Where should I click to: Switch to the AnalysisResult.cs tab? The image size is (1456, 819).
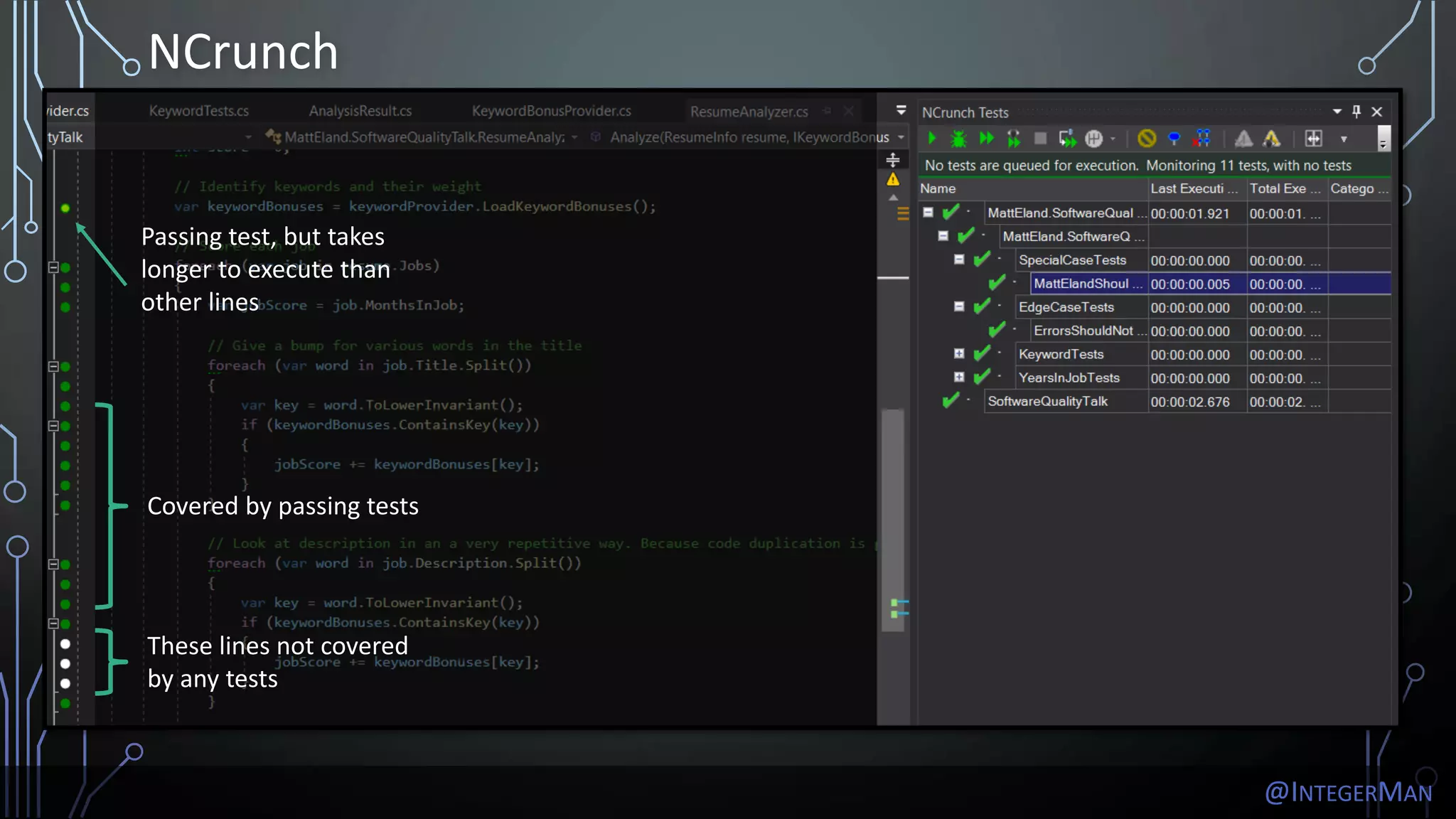click(x=360, y=111)
